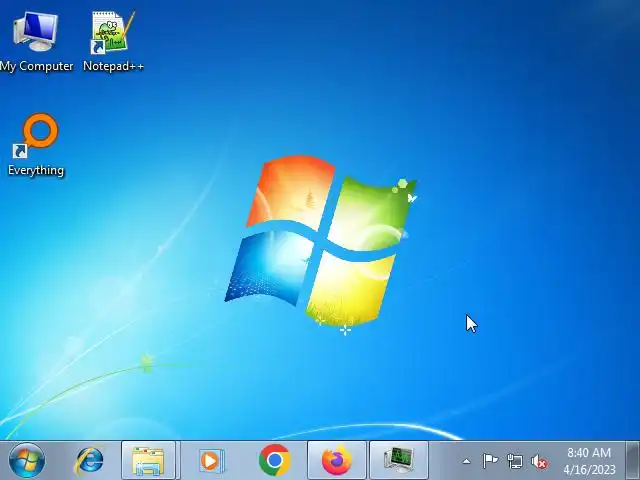Viewport: 640px width, 480px height.
Task: Open Action Center flag icon
Action: (x=490, y=461)
